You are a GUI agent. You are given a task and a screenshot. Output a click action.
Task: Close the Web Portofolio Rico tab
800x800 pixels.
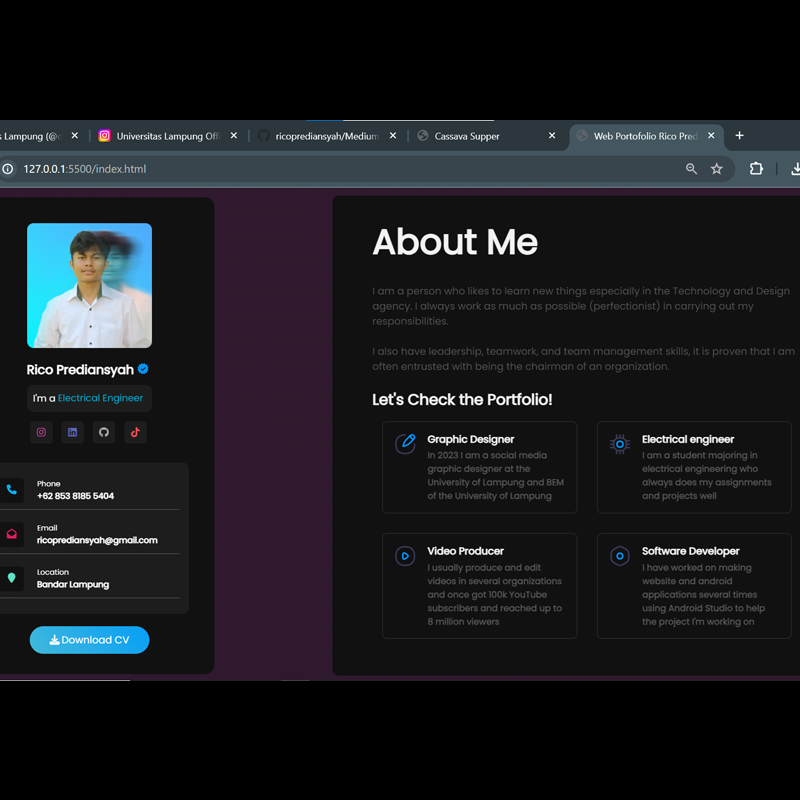tap(712, 136)
